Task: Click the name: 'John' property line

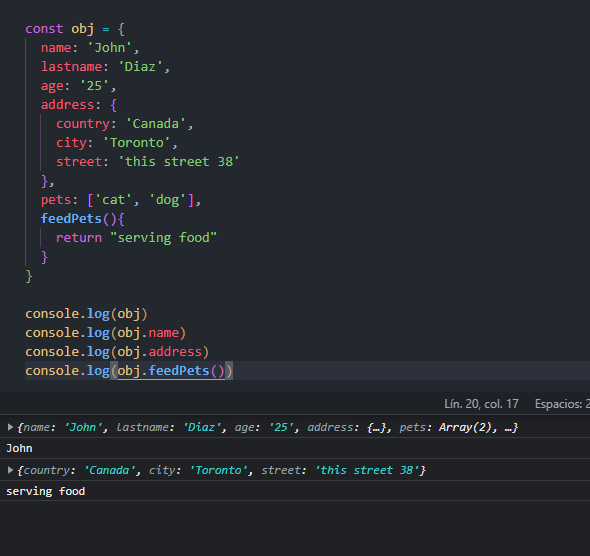Action: (x=90, y=48)
